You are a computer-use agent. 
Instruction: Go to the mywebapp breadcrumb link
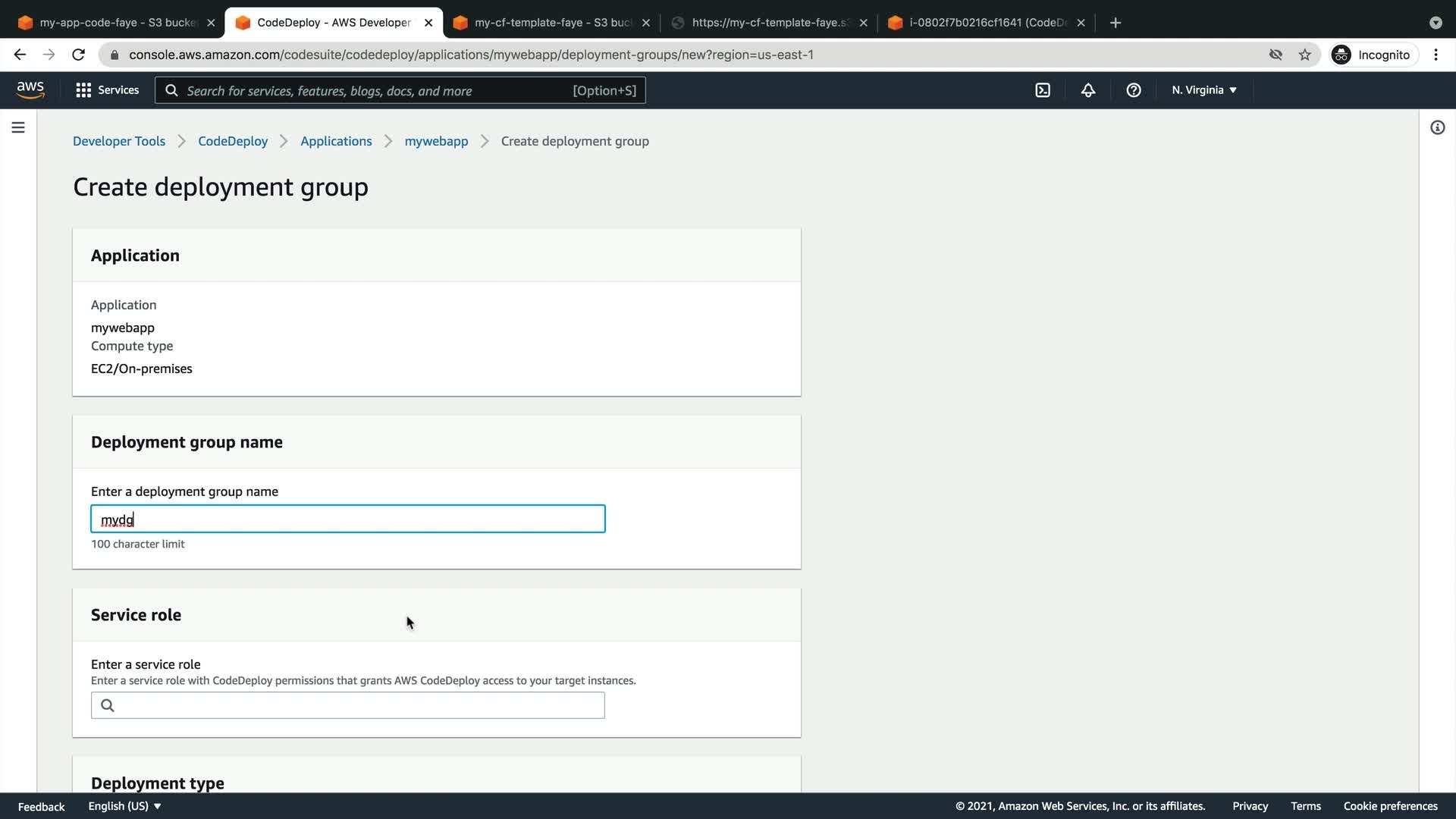[436, 141]
